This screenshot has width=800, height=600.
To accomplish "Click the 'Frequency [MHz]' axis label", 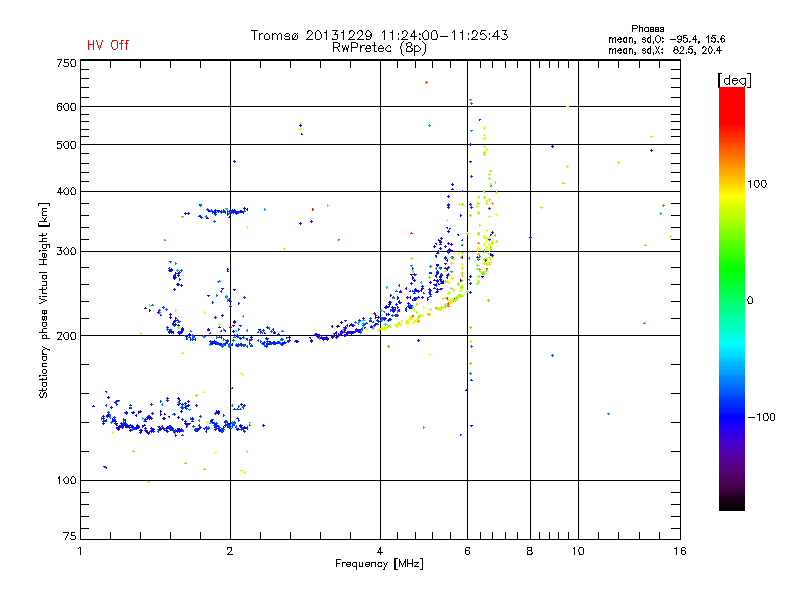I will 379,563.
